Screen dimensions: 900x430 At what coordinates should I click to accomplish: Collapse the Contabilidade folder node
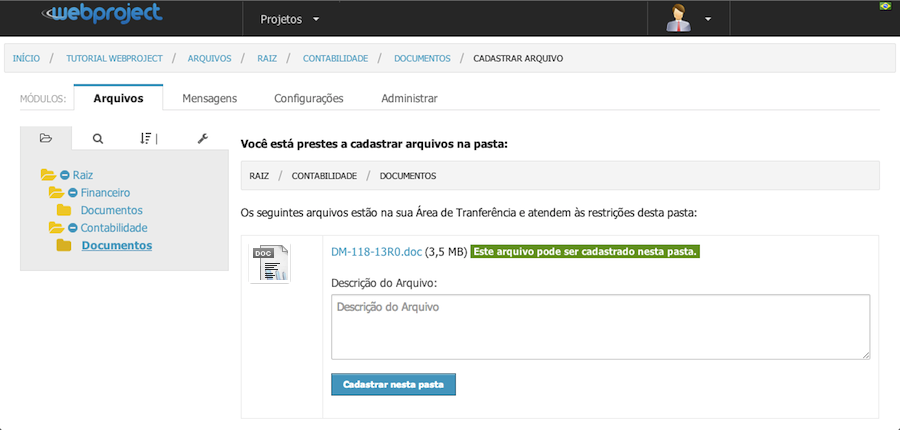coord(73,228)
